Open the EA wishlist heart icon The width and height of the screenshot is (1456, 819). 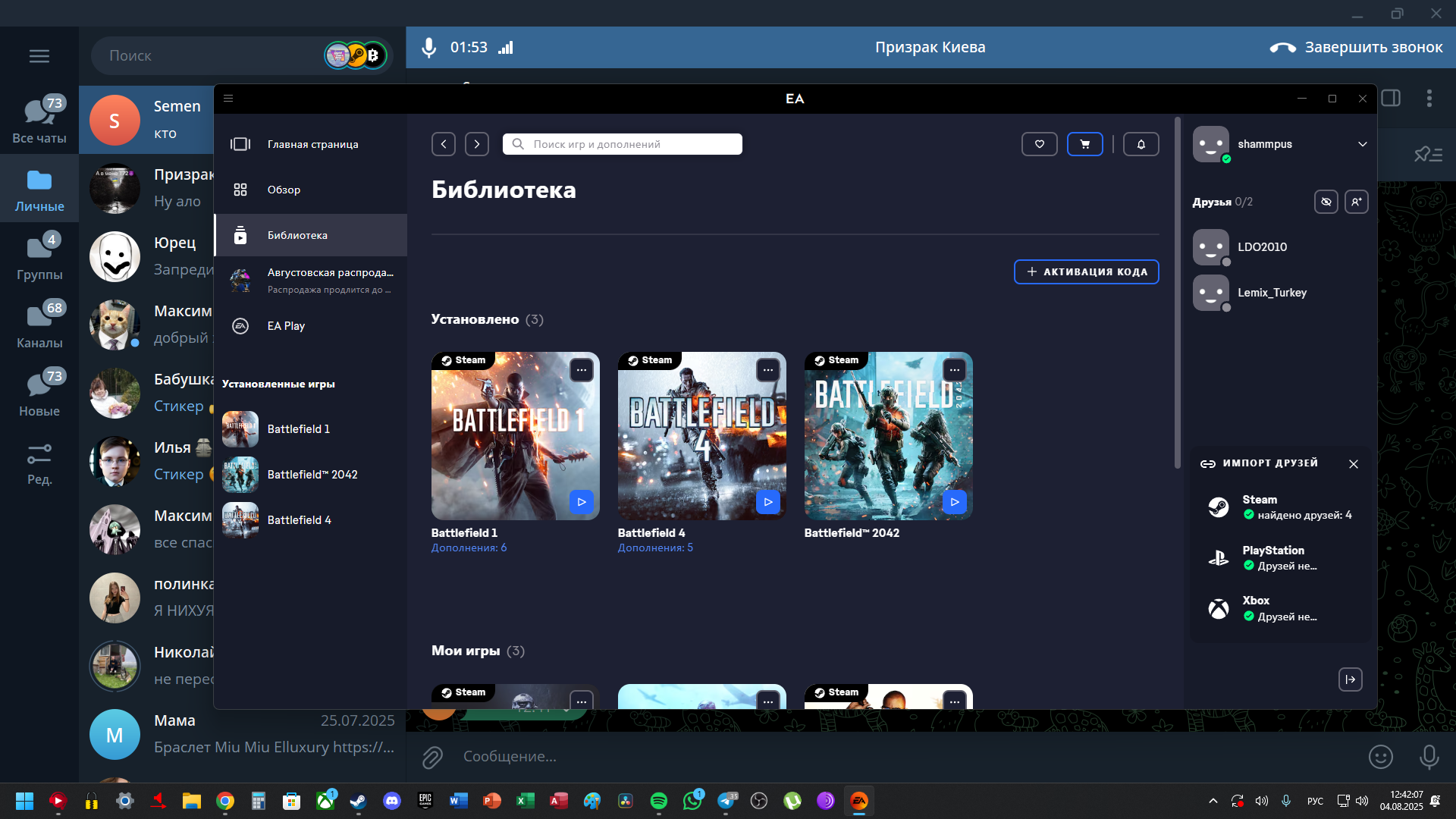coord(1040,144)
